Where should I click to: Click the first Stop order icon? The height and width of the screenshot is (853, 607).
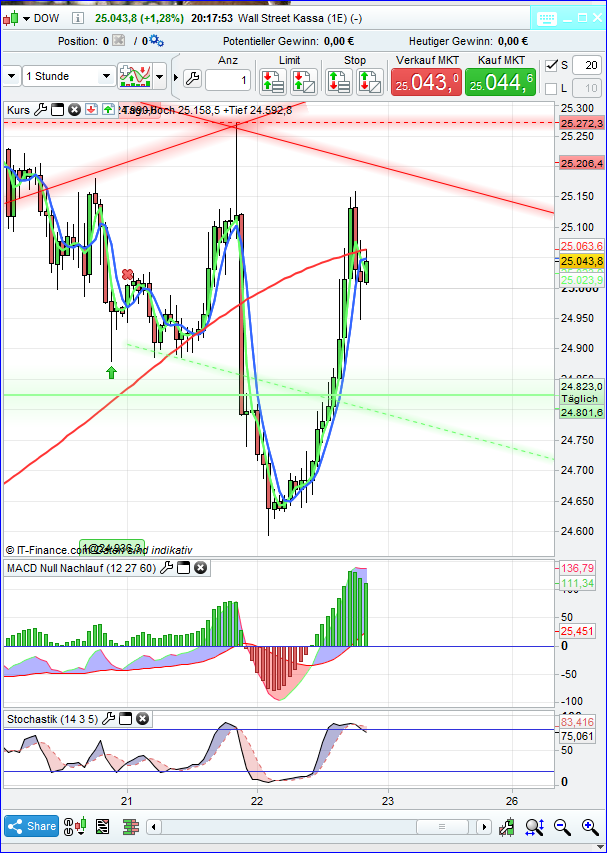pyautogui.click(x=339, y=81)
